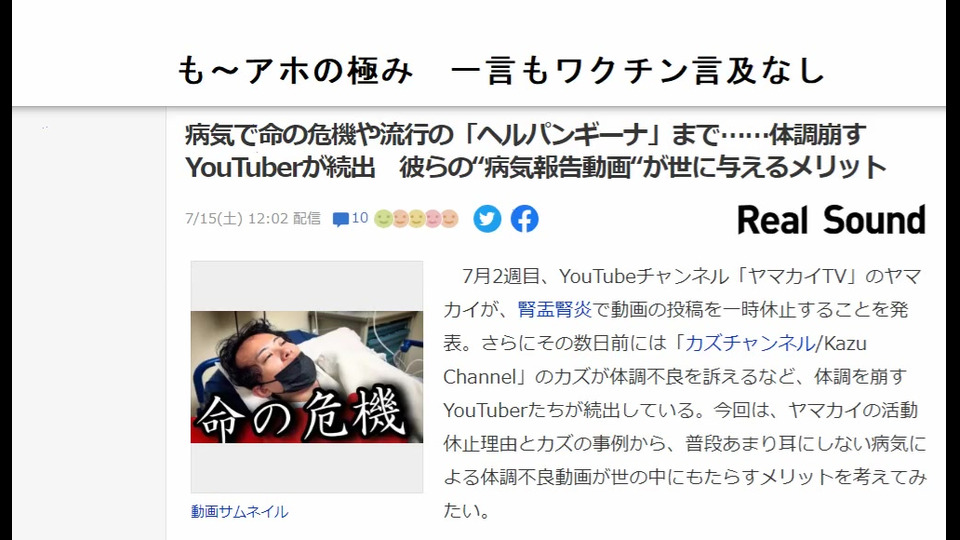960x540 pixels.
Task: Select the orange smiley next to green one
Action: tap(400, 219)
